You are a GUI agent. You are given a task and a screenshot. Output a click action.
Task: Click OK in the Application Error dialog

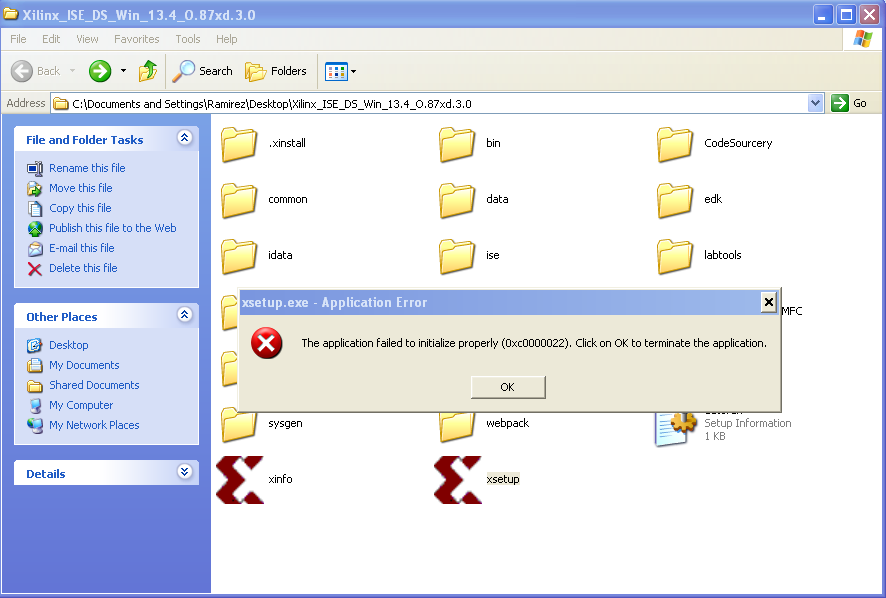(x=508, y=387)
